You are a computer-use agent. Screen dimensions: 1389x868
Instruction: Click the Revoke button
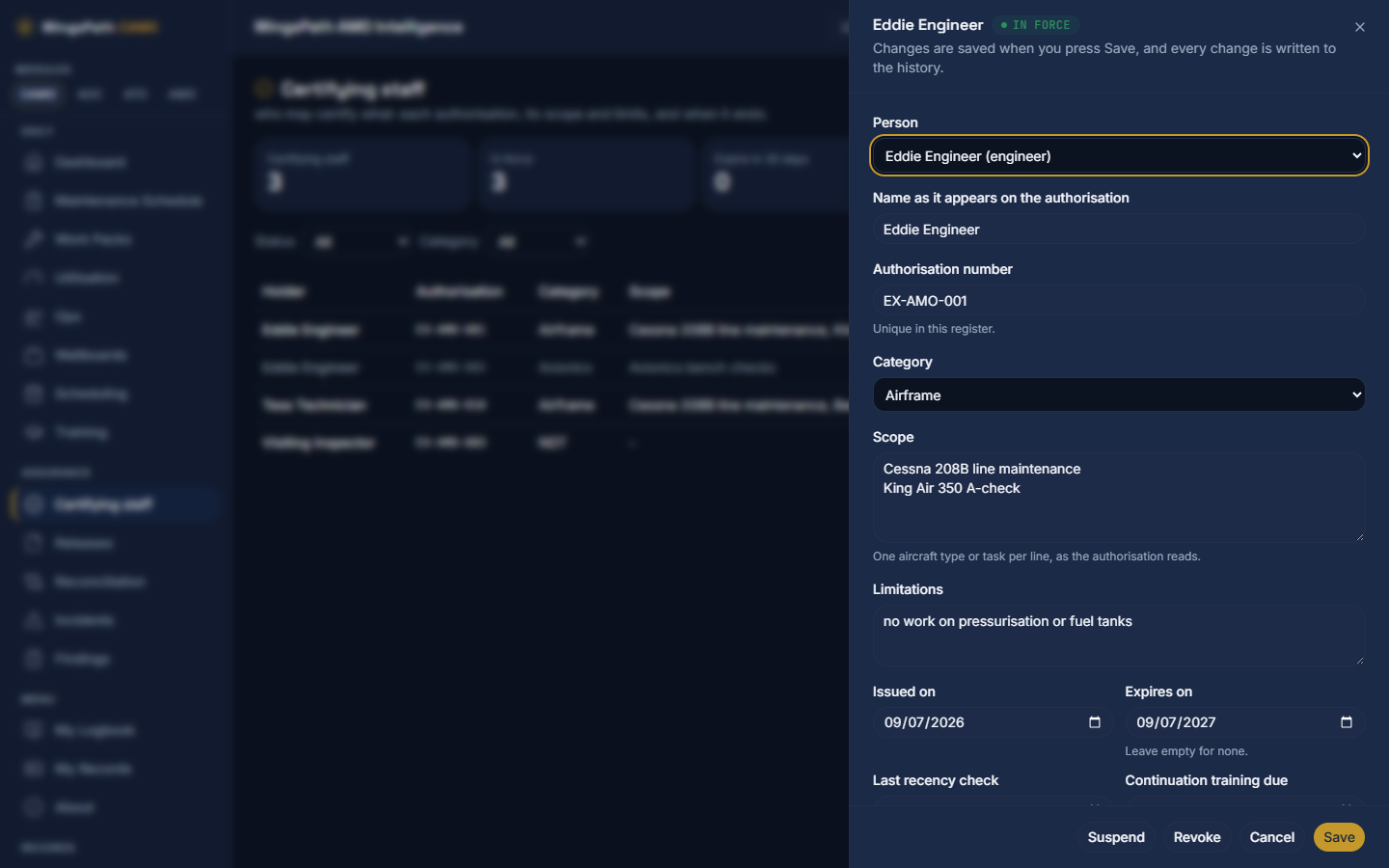click(1197, 837)
